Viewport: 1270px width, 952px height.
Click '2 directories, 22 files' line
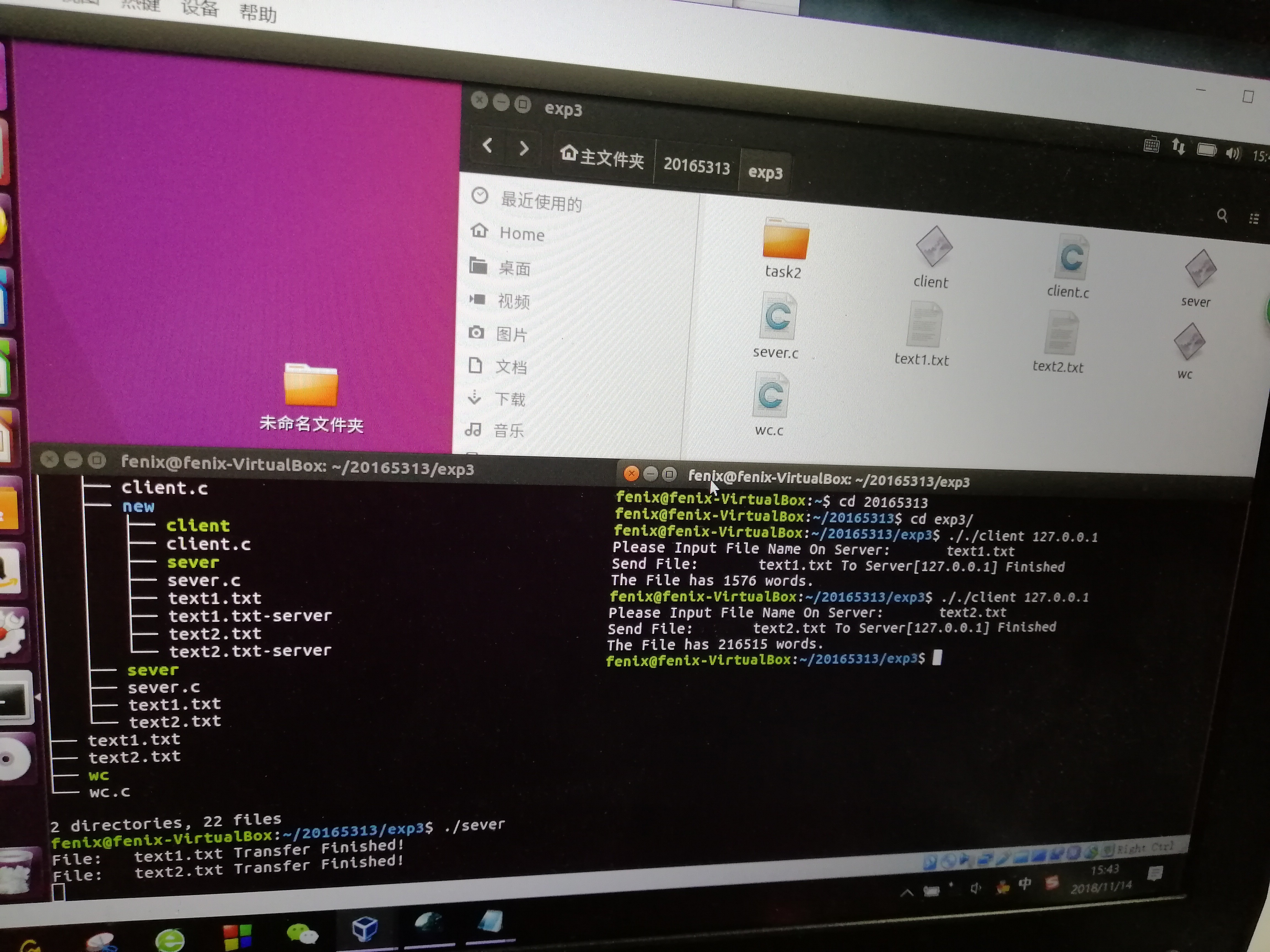click(x=166, y=823)
